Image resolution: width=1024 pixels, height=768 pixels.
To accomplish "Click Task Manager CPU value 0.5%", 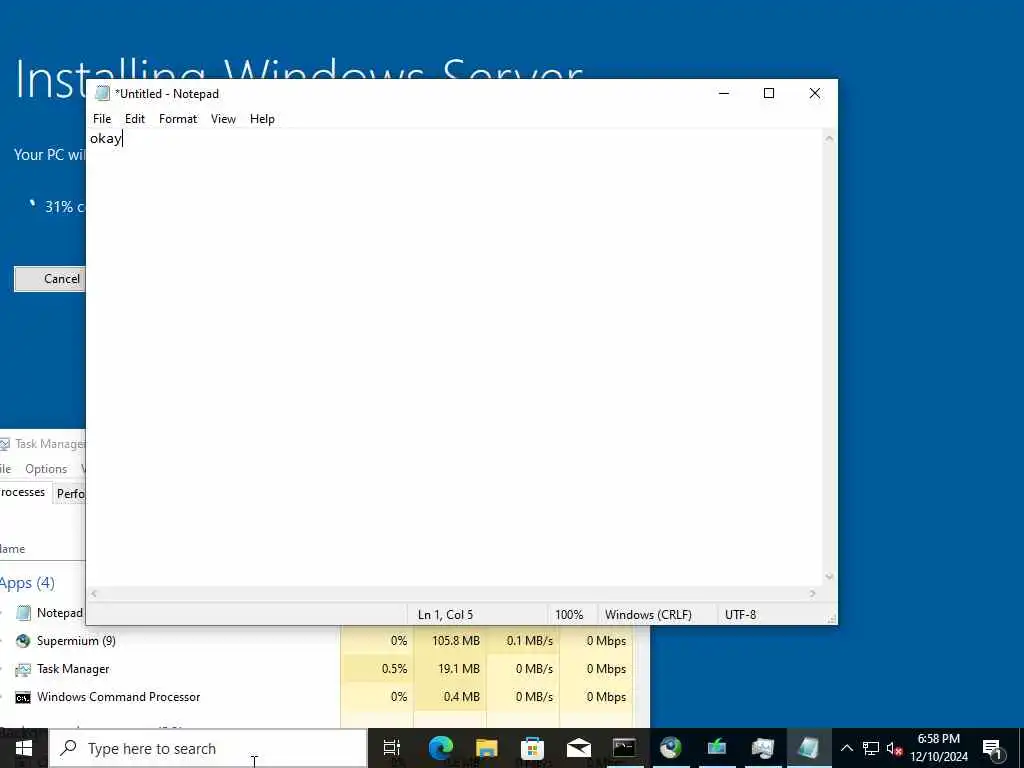I will point(394,669).
